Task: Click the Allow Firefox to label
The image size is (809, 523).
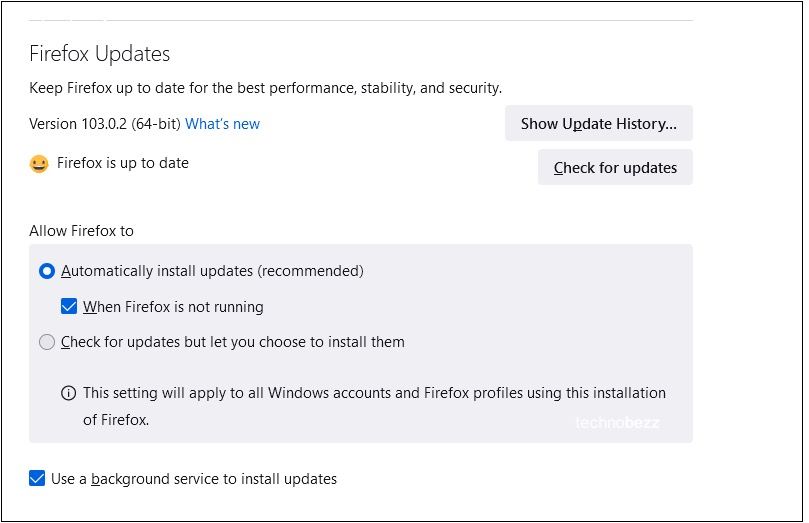Action: (x=82, y=231)
